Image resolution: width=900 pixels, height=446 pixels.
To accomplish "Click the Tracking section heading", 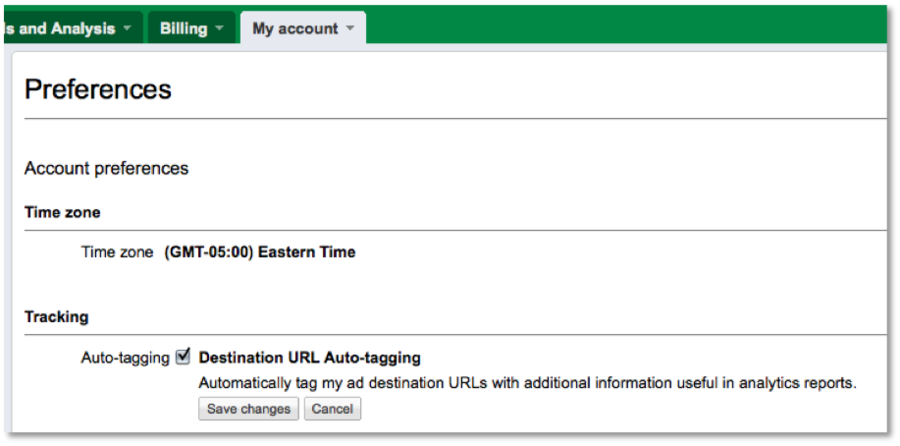I will pyautogui.click(x=56, y=317).
